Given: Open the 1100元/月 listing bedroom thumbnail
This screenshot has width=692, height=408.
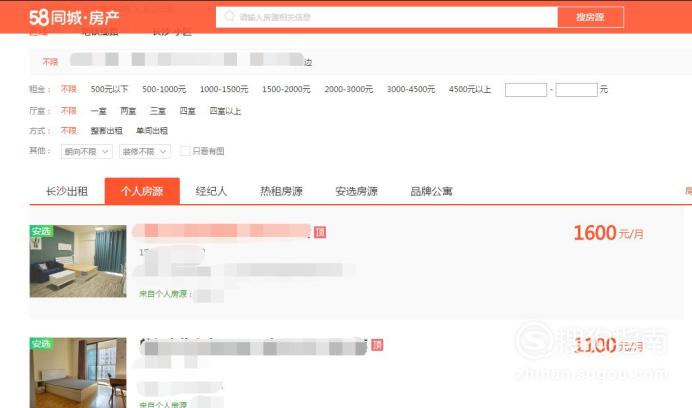Looking at the screenshot, I should pyautogui.click(x=78, y=373).
